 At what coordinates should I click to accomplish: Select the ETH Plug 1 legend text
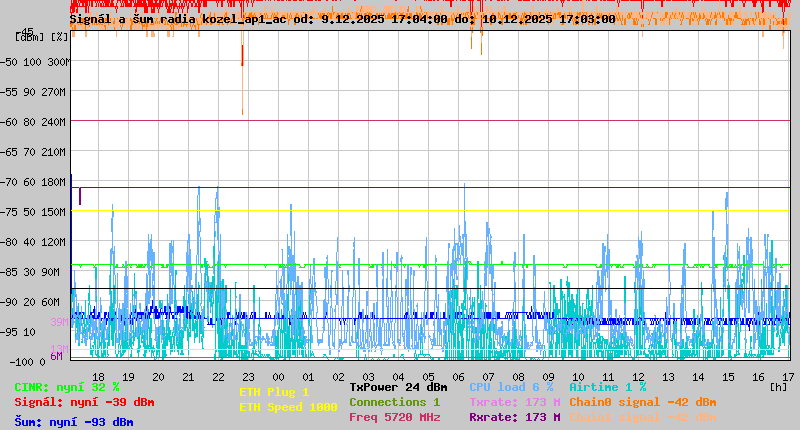click(x=274, y=392)
